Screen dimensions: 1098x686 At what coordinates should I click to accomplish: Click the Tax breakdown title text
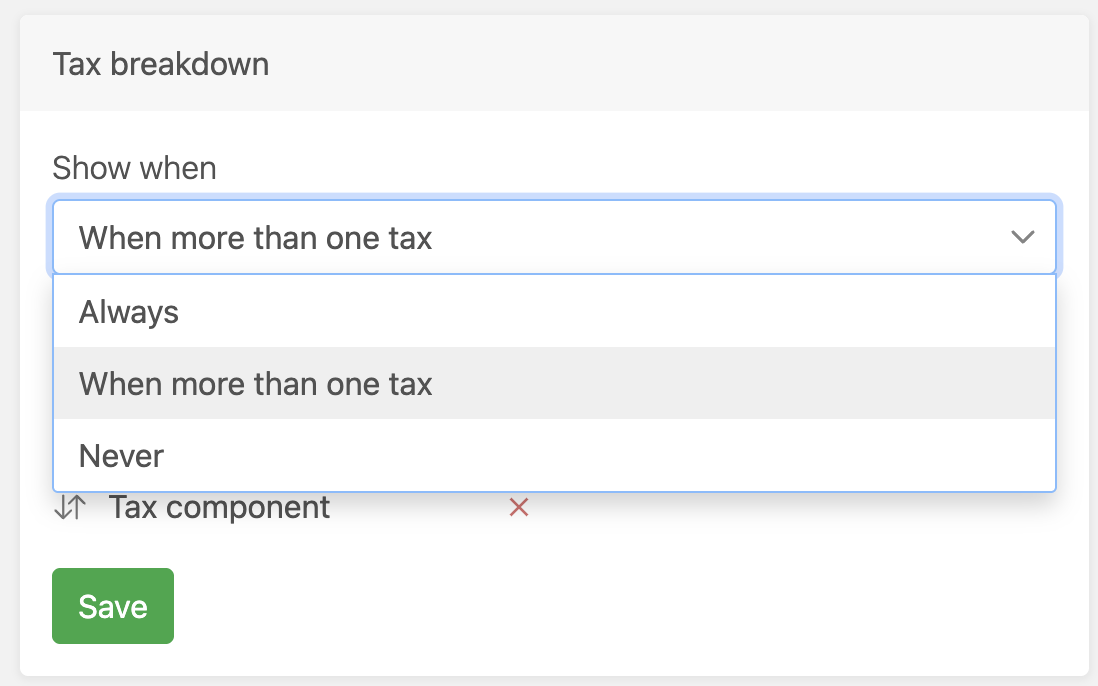tap(161, 64)
